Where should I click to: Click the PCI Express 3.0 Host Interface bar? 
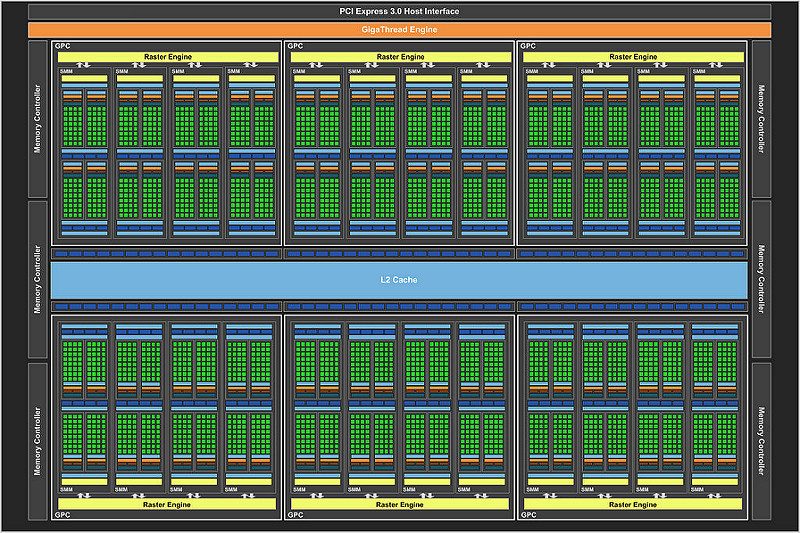click(x=399, y=11)
